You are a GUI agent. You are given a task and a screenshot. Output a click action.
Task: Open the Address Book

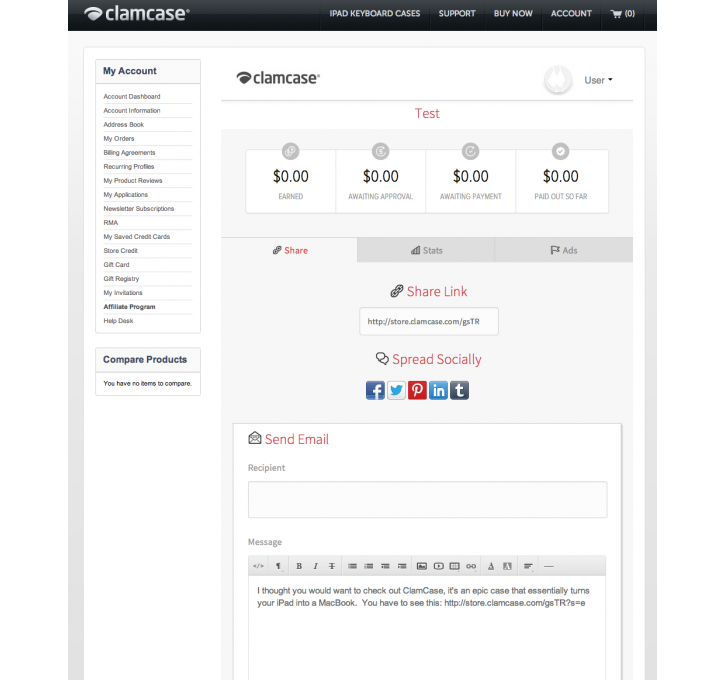click(123, 125)
